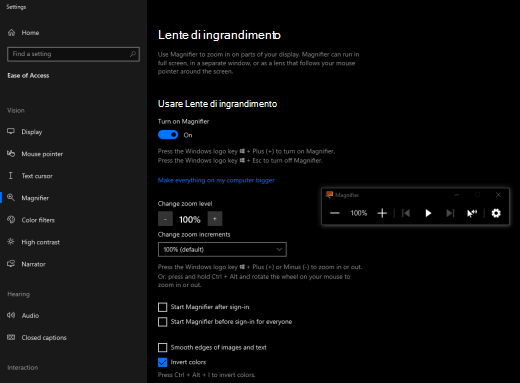The height and width of the screenshot is (383, 520).
Task: Increase zoom level with the plus button
Action: (x=215, y=219)
